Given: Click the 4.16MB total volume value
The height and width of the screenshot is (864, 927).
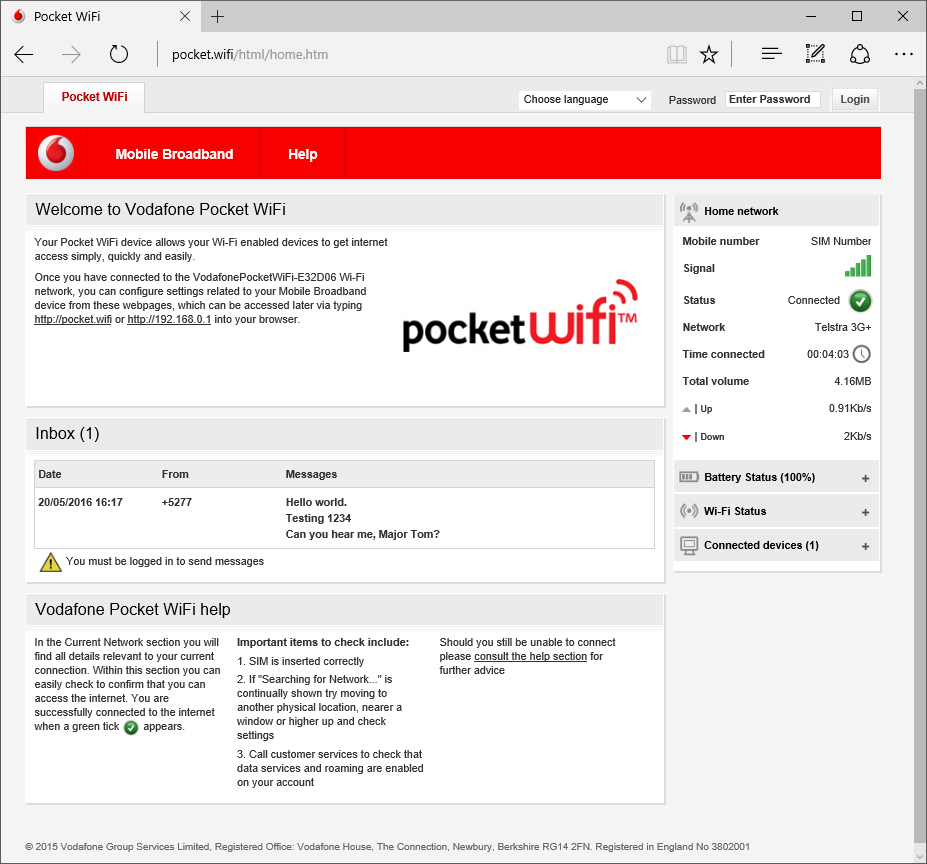Looking at the screenshot, I should pos(853,381).
